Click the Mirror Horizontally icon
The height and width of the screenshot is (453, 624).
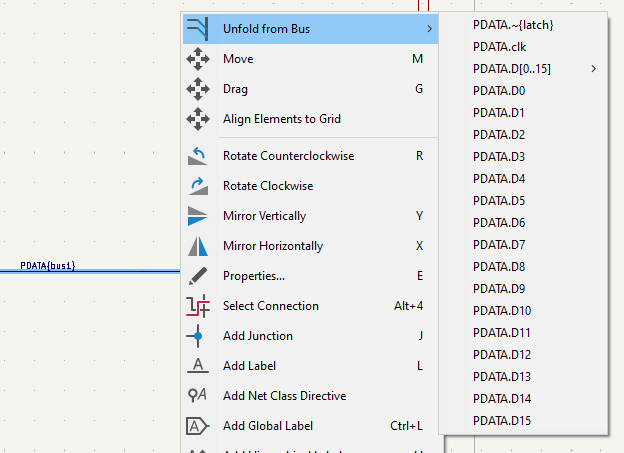pos(198,246)
